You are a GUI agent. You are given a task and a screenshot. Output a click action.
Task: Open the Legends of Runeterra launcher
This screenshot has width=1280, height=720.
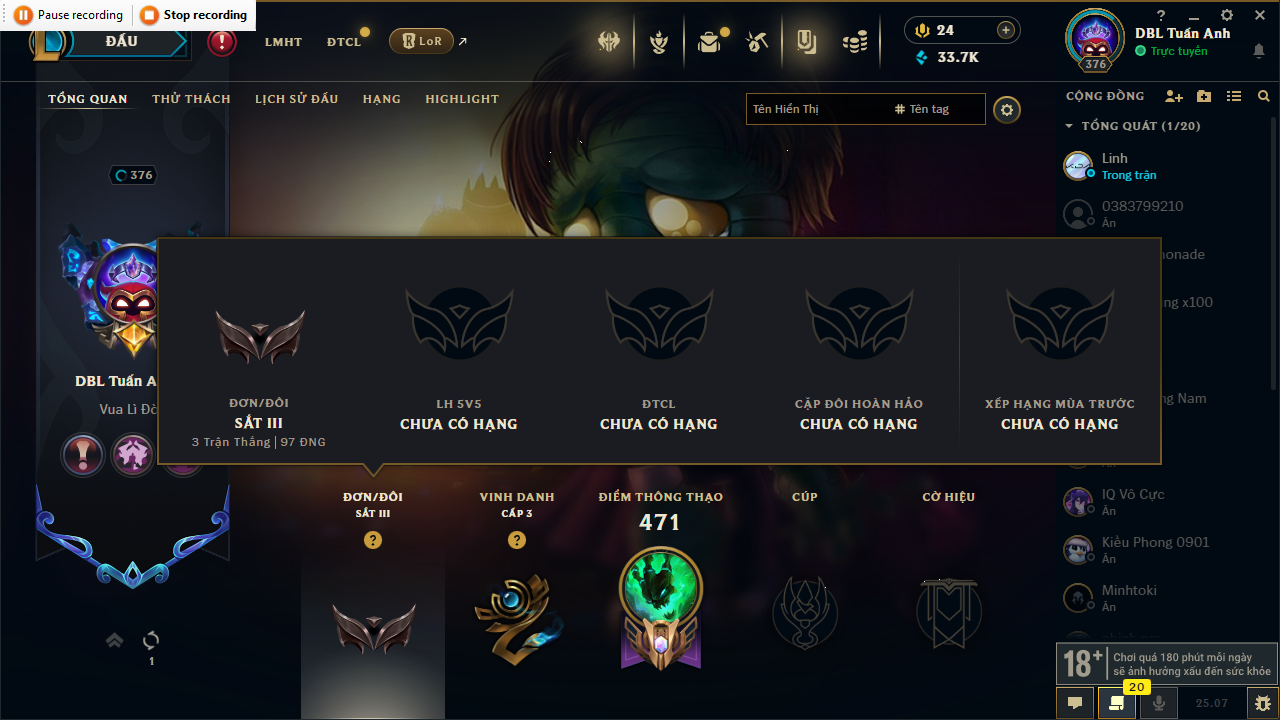coord(421,41)
